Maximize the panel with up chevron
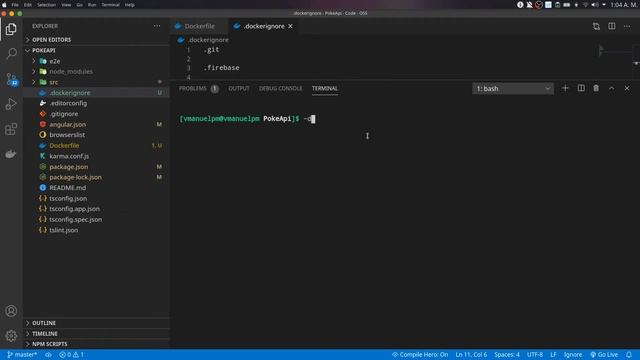This screenshot has width=640, height=360. (x=611, y=88)
